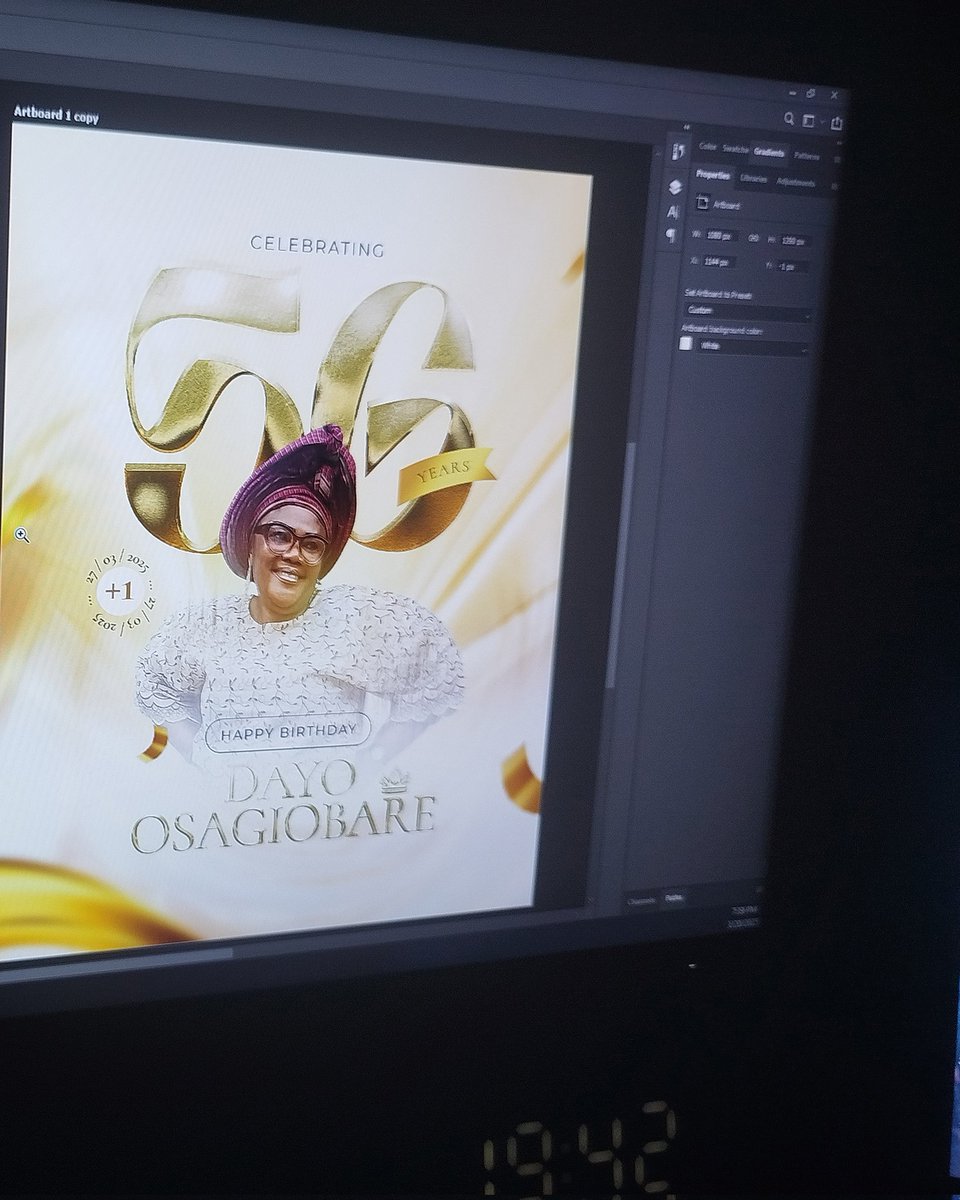Open the Gradients panel flyout menu
Viewport: 960px width, 1200px height.
[x=837, y=158]
